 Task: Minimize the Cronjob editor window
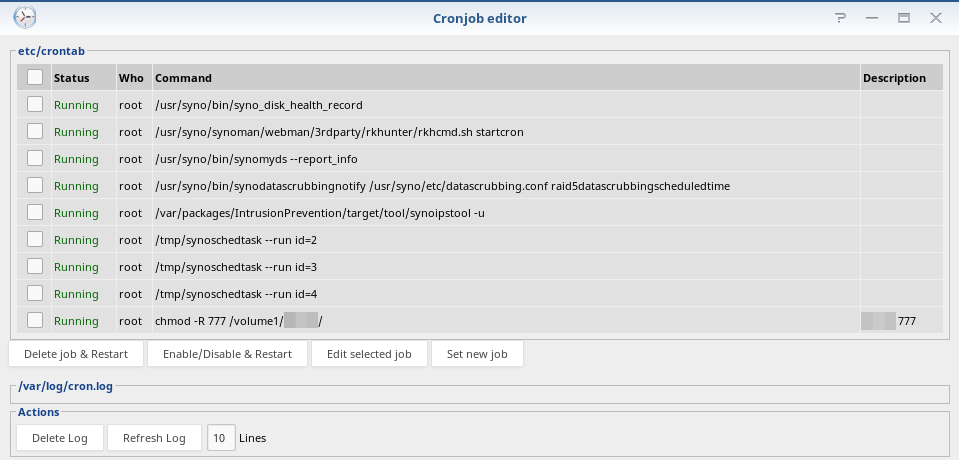coord(872,18)
